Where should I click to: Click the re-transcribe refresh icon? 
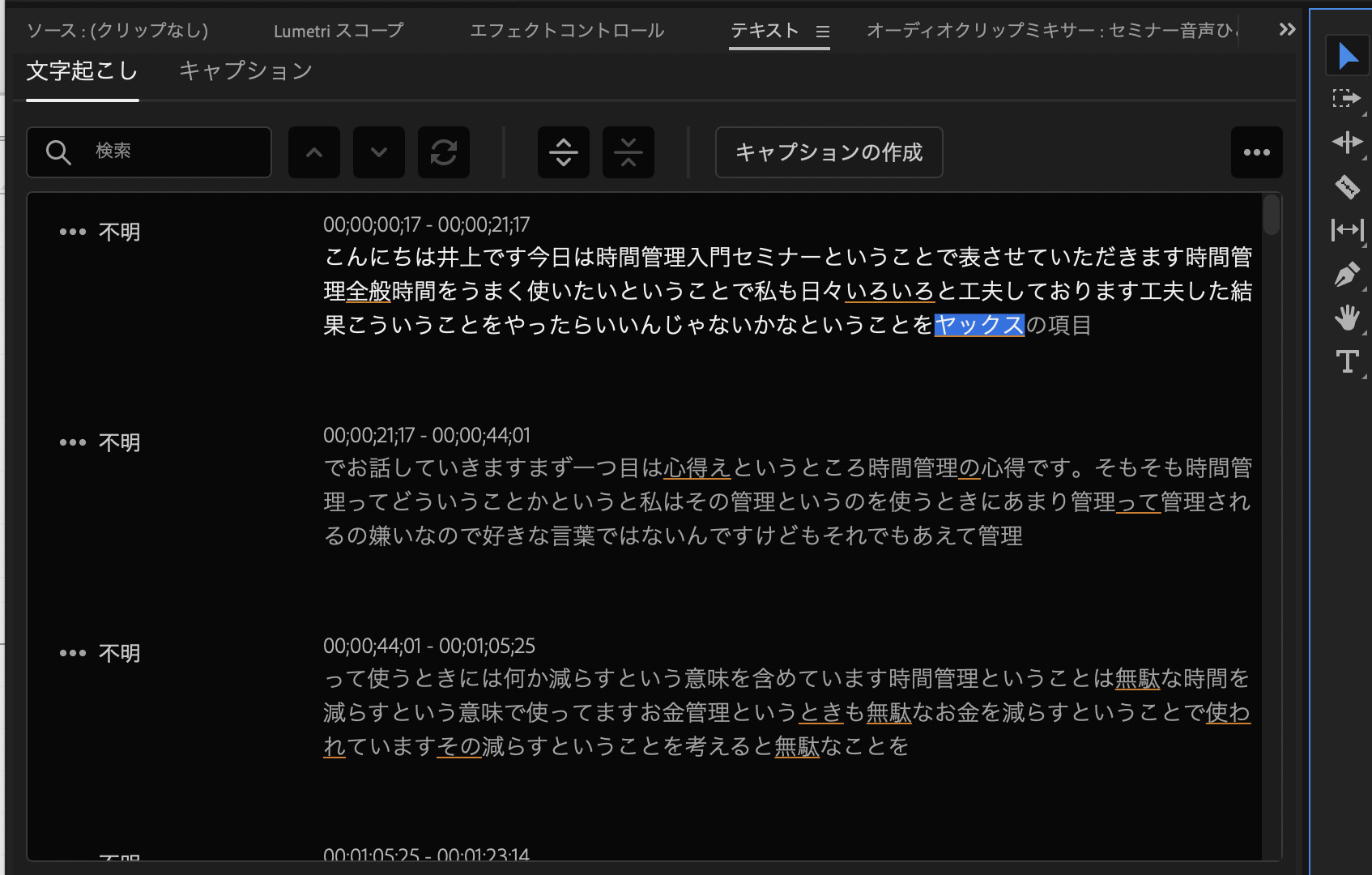(444, 152)
